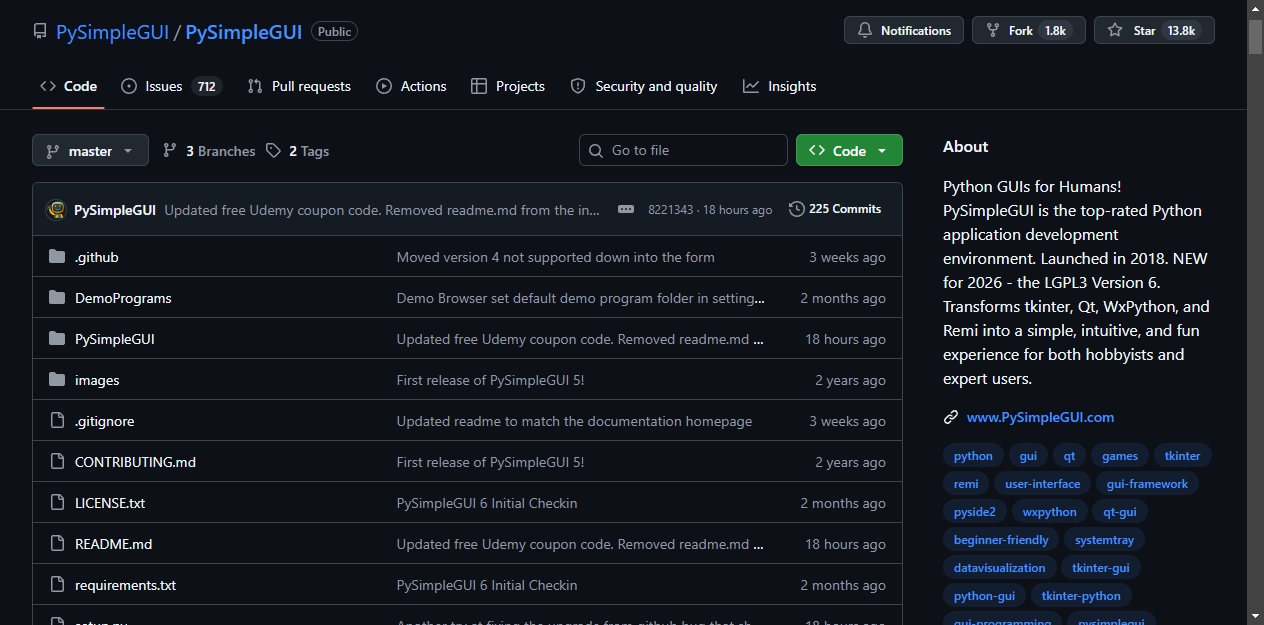Open the Projects tab

pyautogui.click(x=508, y=86)
